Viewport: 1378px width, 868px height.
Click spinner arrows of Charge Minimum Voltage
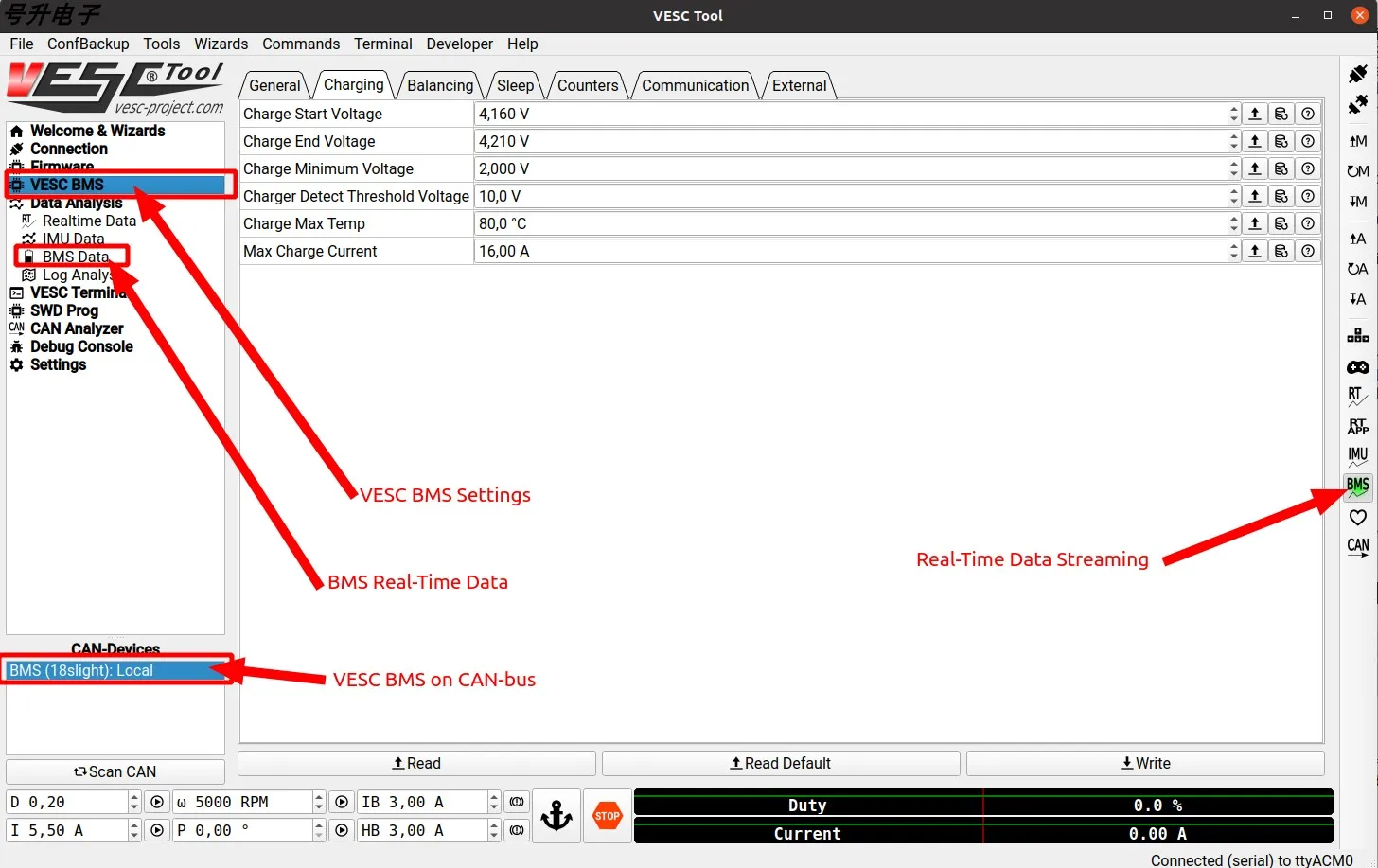(x=1234, y=168)
